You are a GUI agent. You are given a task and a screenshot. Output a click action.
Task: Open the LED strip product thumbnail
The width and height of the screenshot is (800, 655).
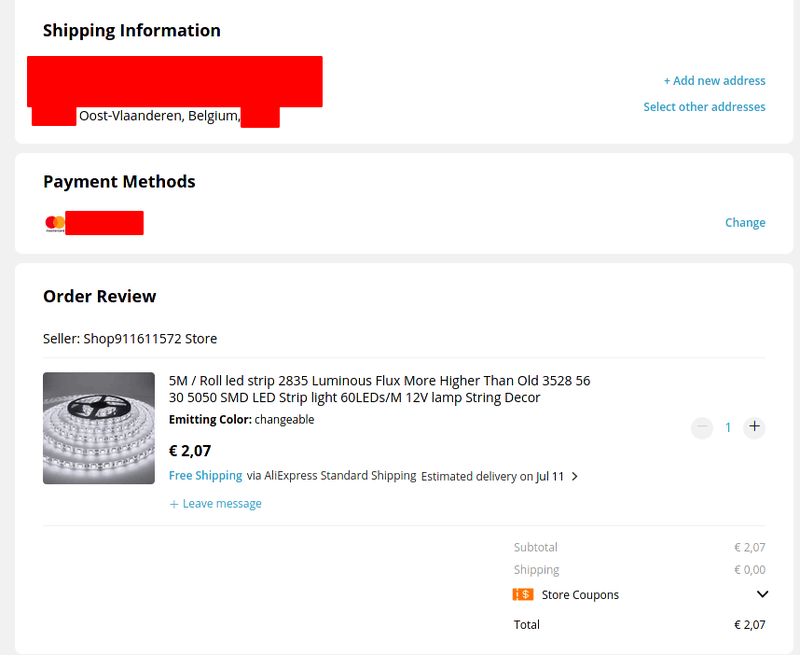(99, 428)
